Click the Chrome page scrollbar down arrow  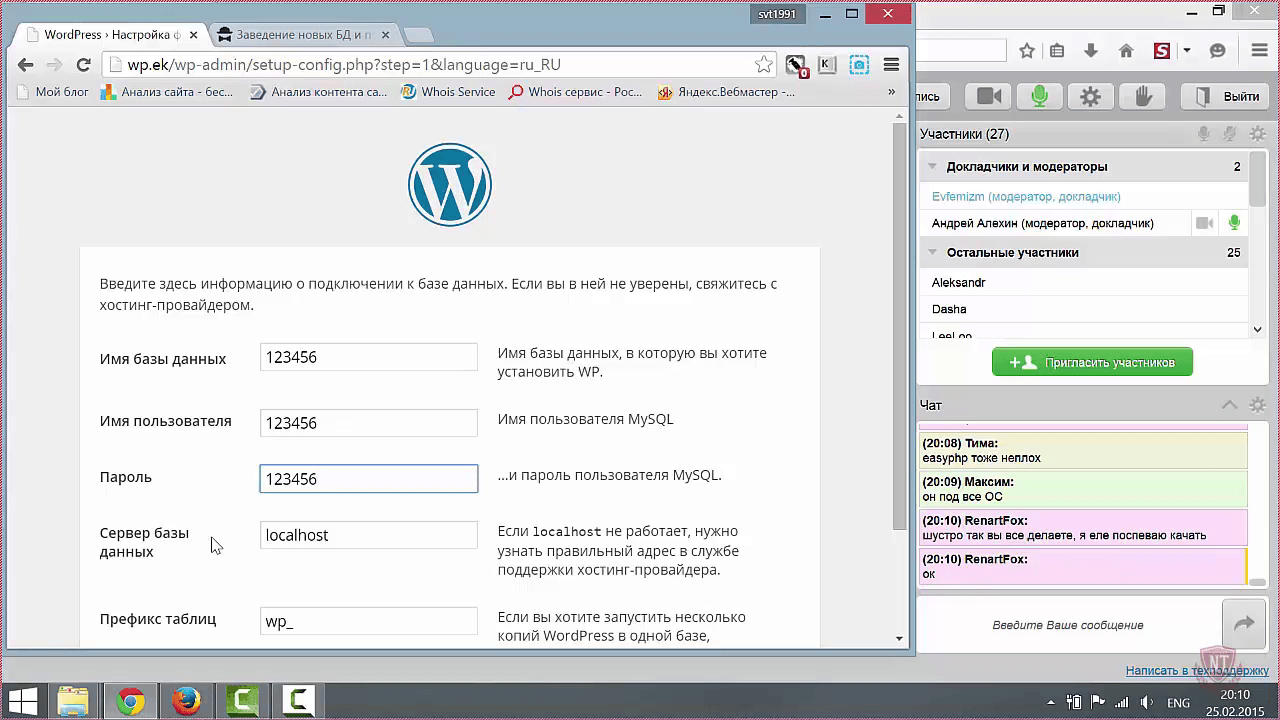pos(899,638)
